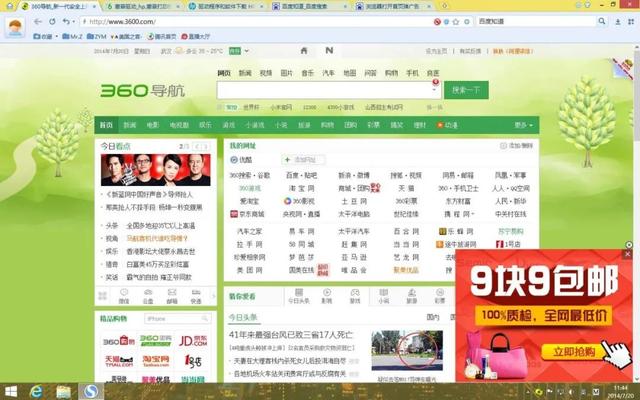The width and height of the screenshot is (640, 400).
Task: Open the 乐蜂网 link
Action: 456,231
